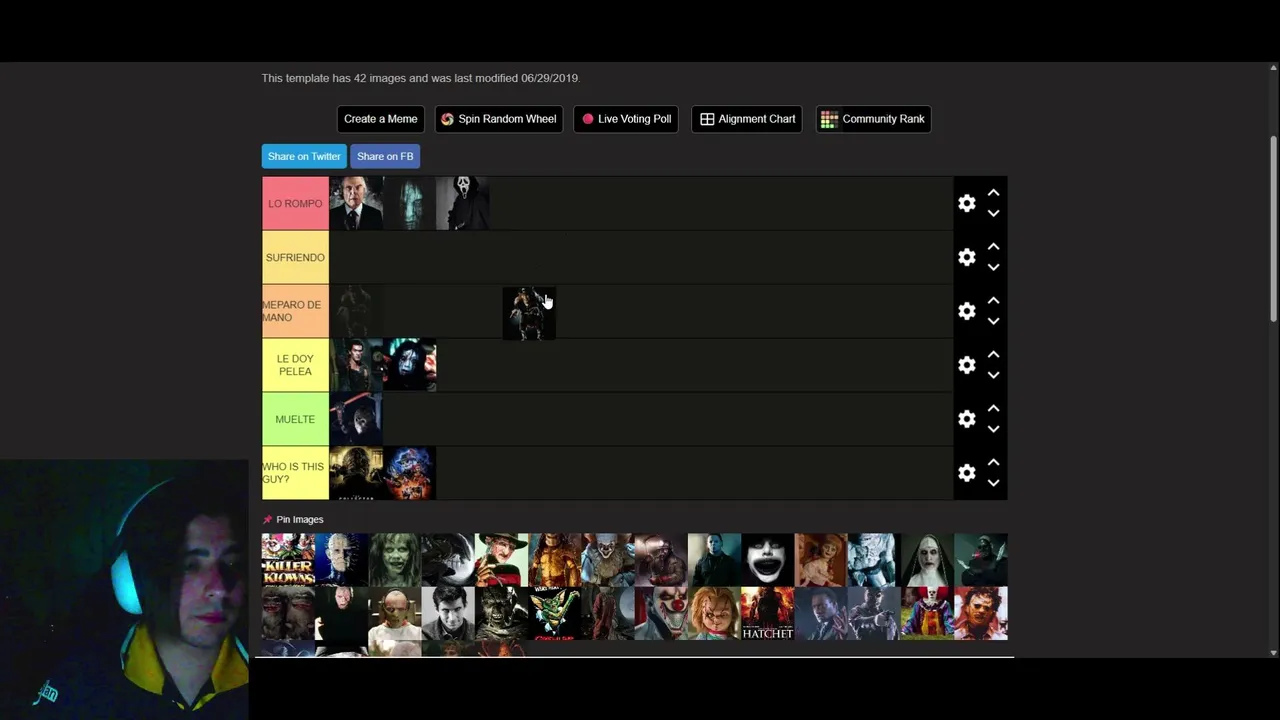Move MEPARO DE MANO tier up
The width and height of the screenshot is (1280, 720).
993,301
